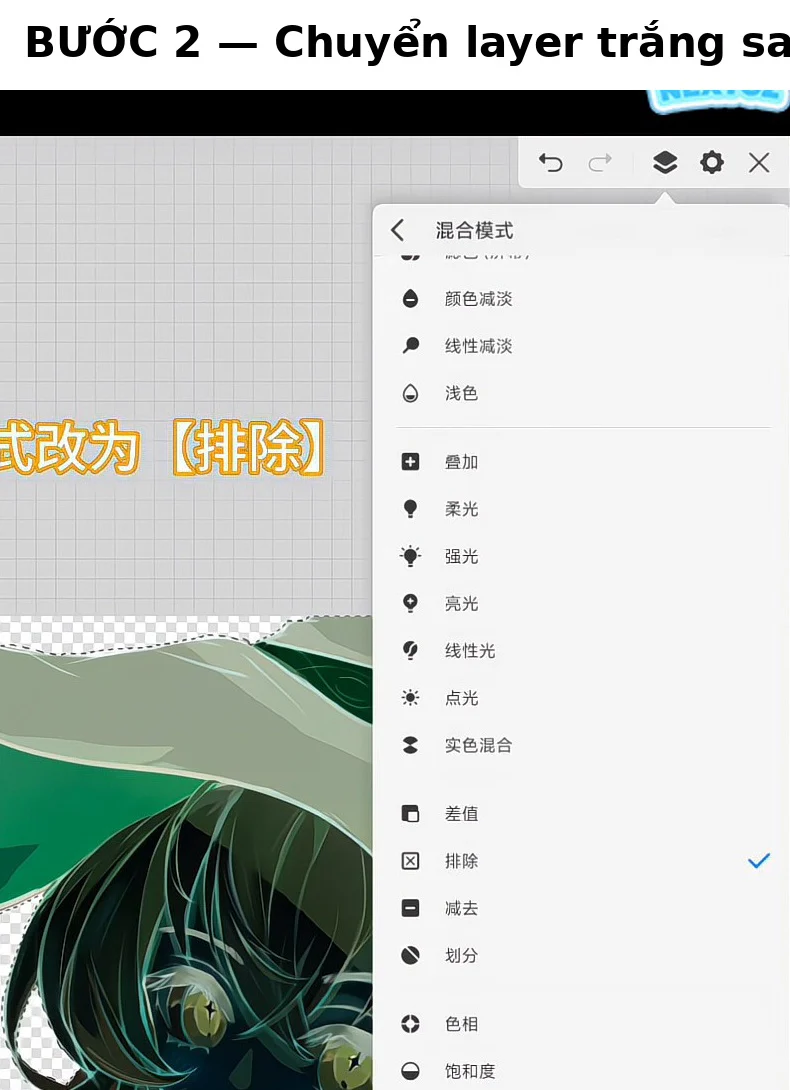Select the 饱和度 blend mode text
This screenshot has height=1090, width=790.
click(470, 1071)
